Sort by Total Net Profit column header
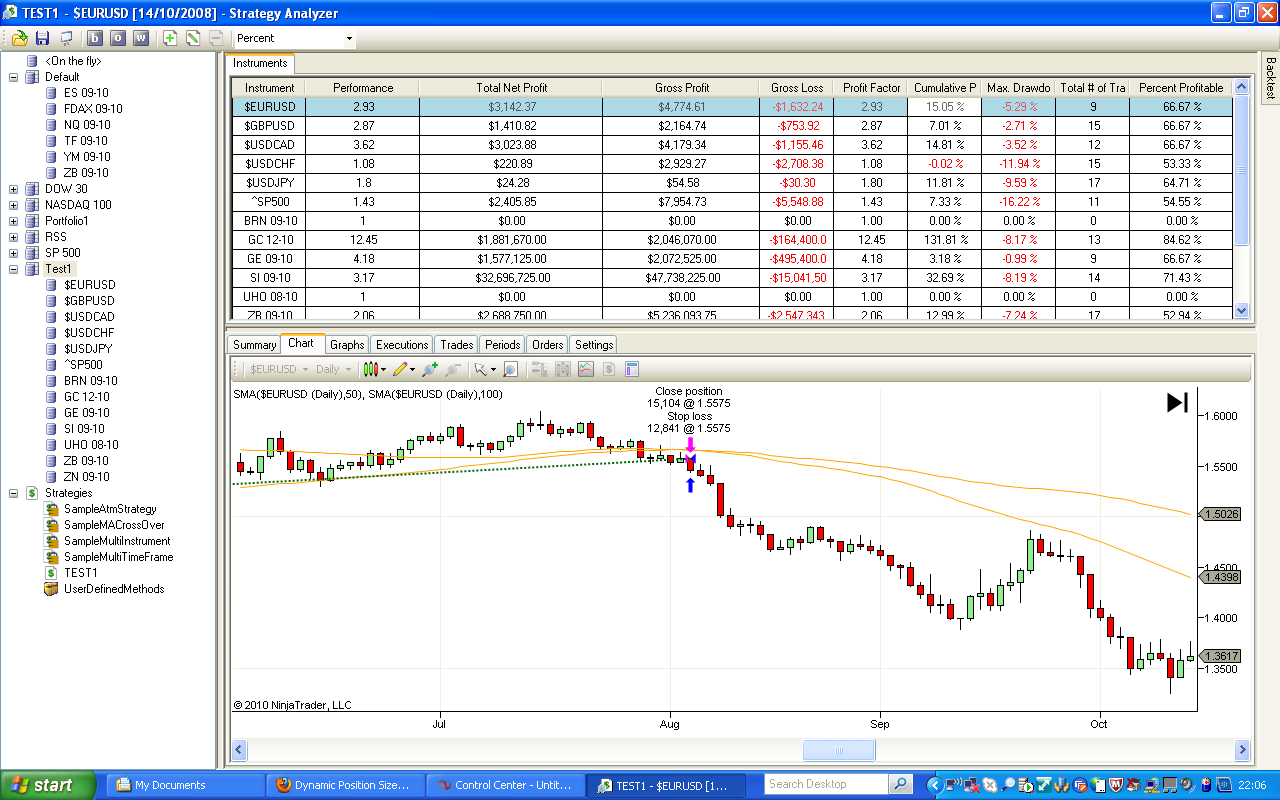This screenshot has height=800, width=1280. tap(510, 88)
